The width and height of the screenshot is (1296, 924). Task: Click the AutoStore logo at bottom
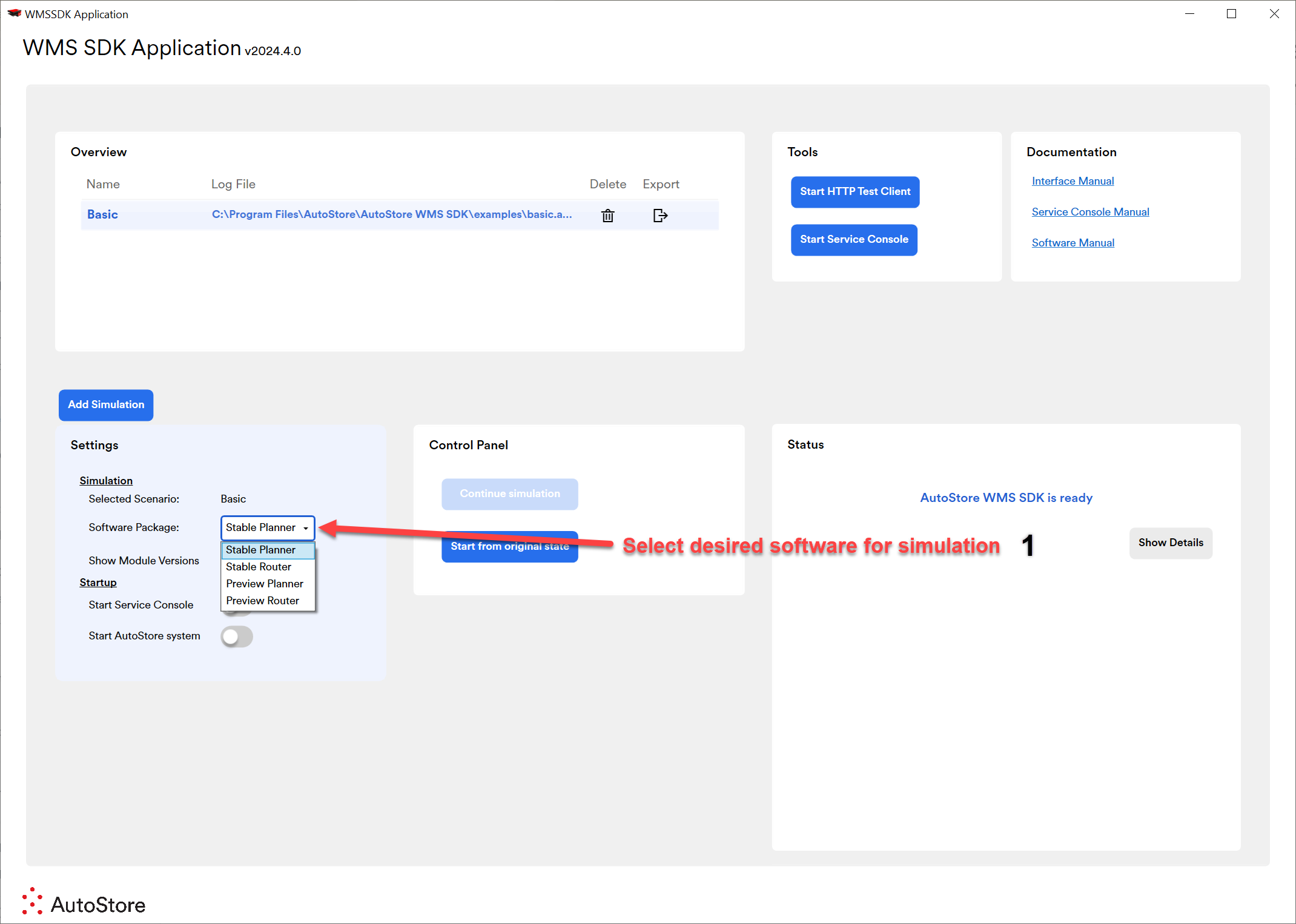pyautogui.click(x=84, y=902)
